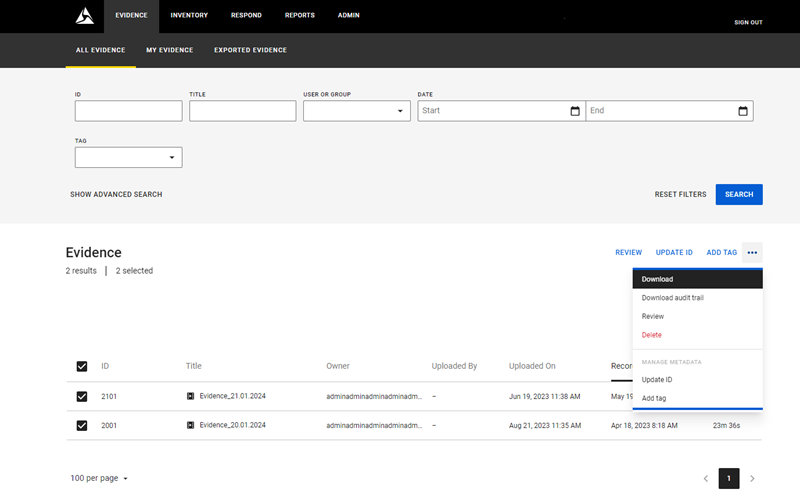The image size is (800, 500).
Task: Choose Download in the actions menu
Action: coord(697,279)
